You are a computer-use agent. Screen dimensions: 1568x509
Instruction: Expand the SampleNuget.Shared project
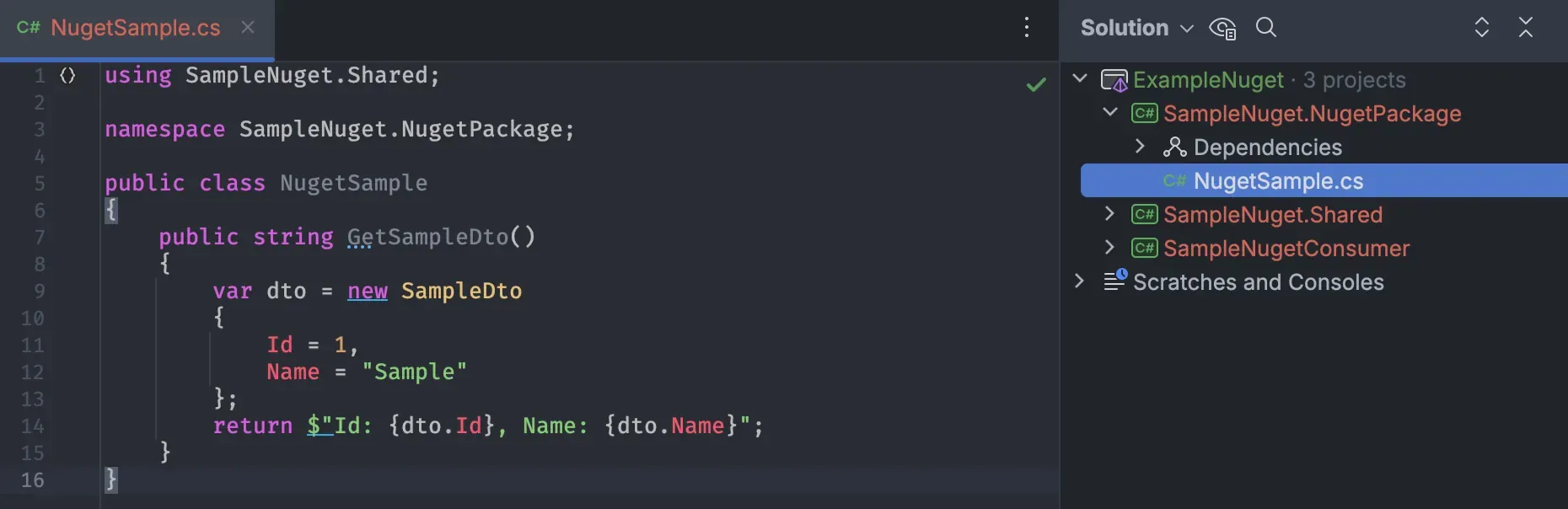coord(1110,214)
